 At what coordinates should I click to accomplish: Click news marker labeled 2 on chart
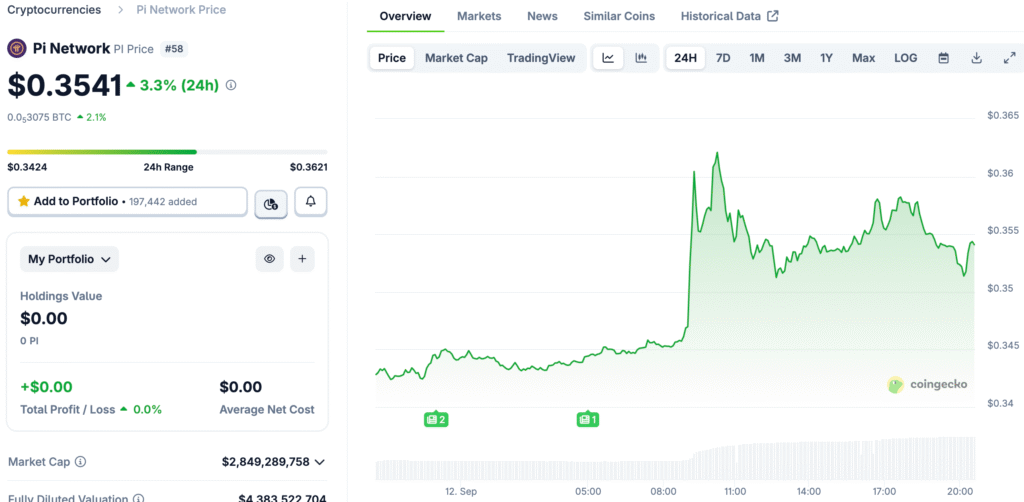[x=436, y=419]
